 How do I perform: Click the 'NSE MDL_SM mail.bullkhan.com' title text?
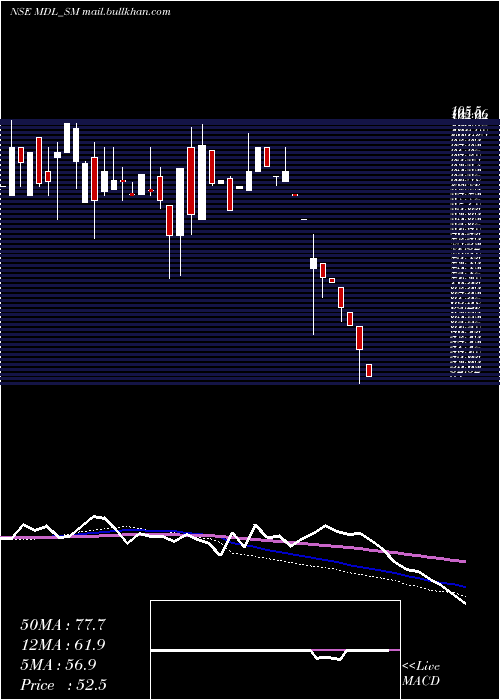pos(90,12)
